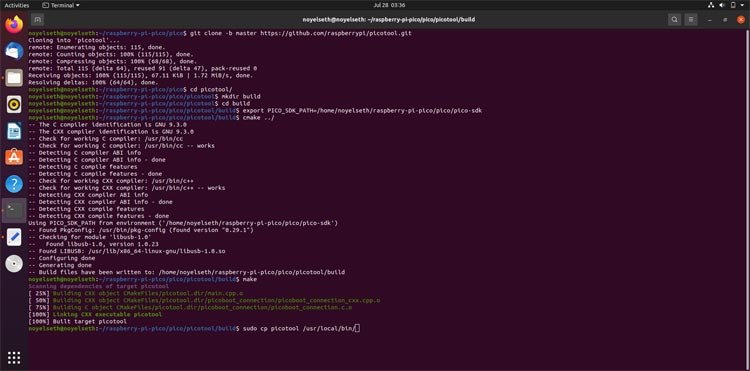Open the disc drive icon in the dock
The width and height of the screenshot is (750, 371).
pyautogui.click(x=14, y=263)
